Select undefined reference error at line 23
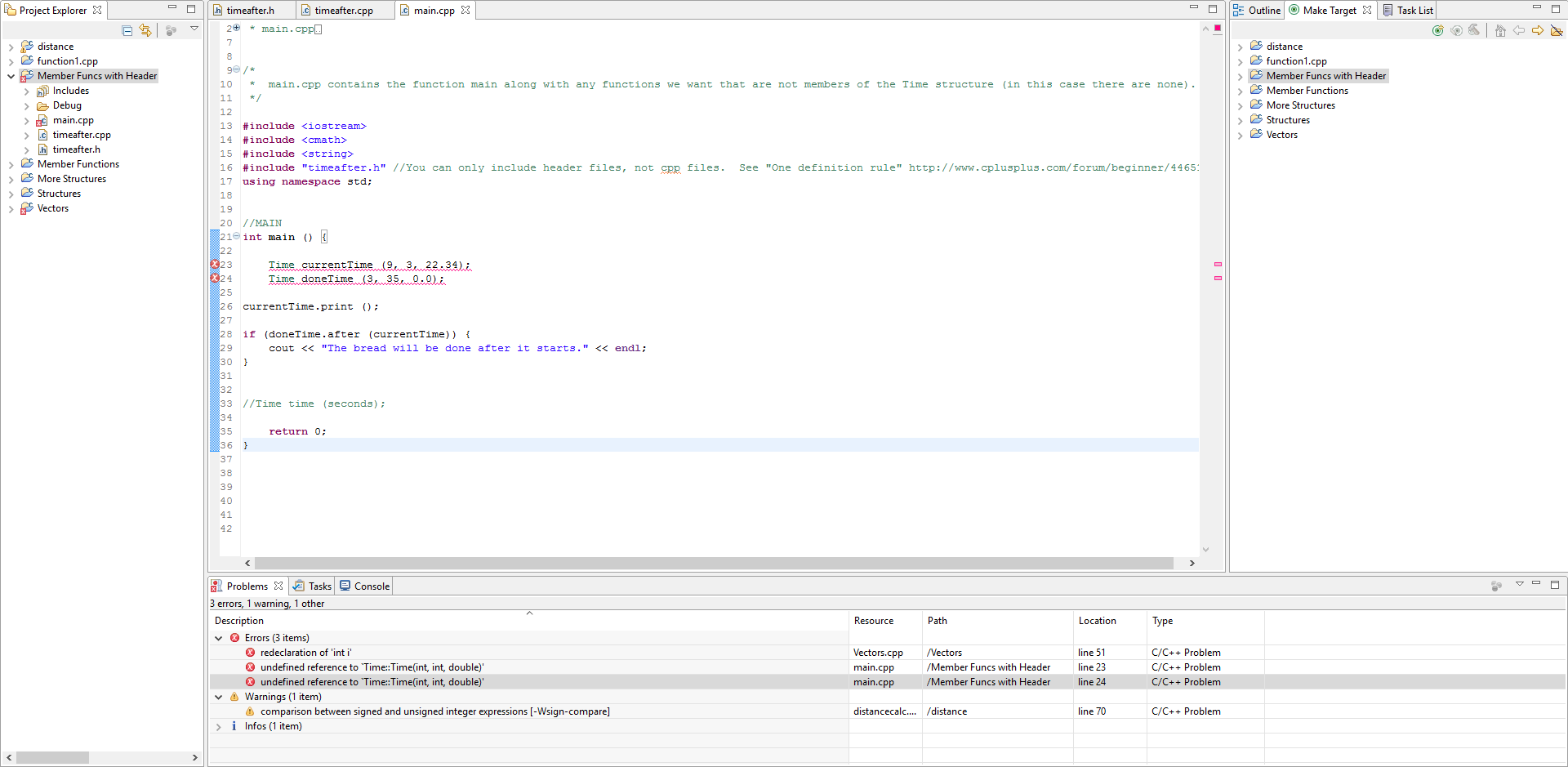The height and width of the screenshot is (767, 1568). (888, 667)
